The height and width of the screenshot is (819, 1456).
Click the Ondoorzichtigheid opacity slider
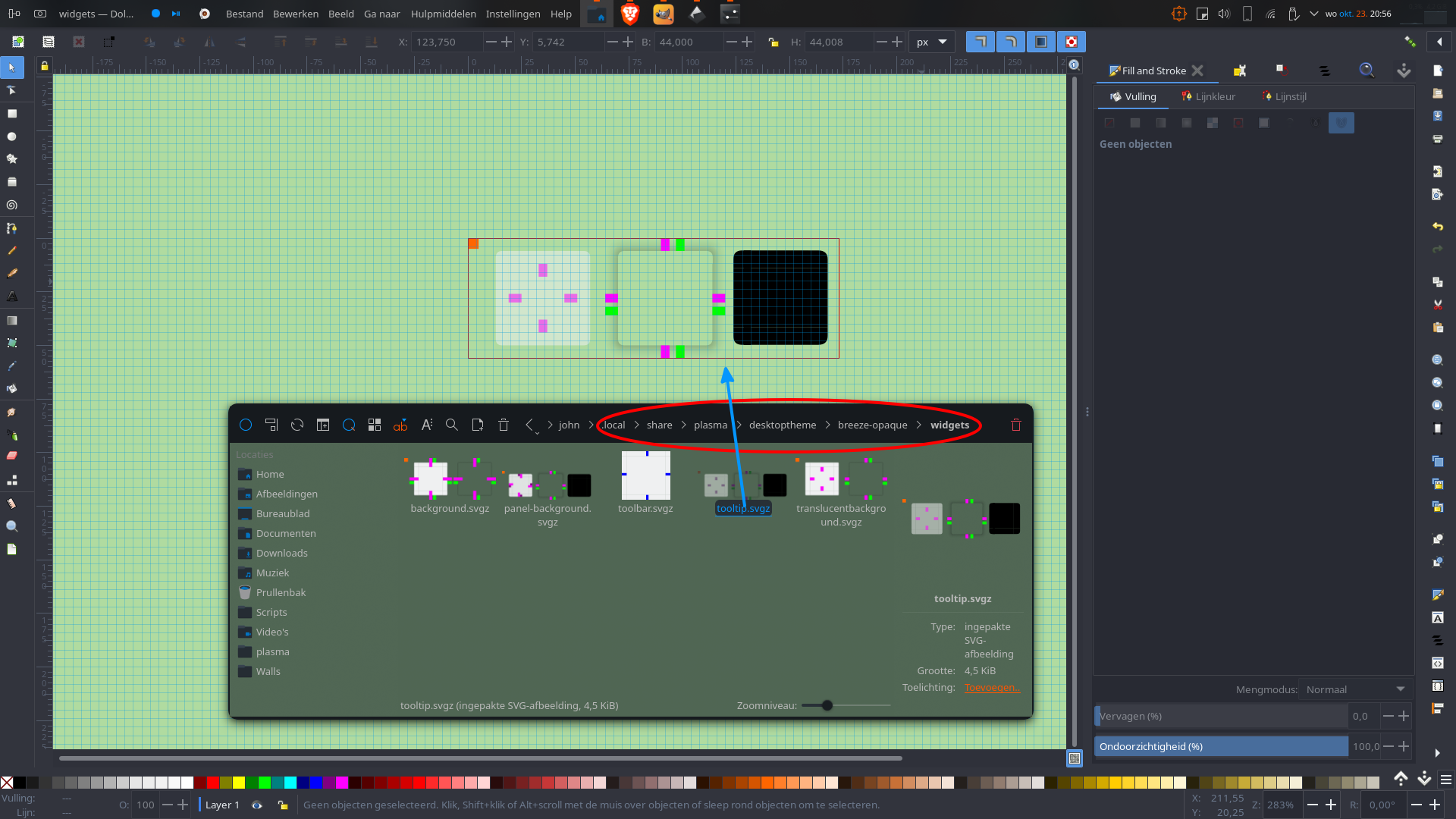click(x=1221, y=746)
